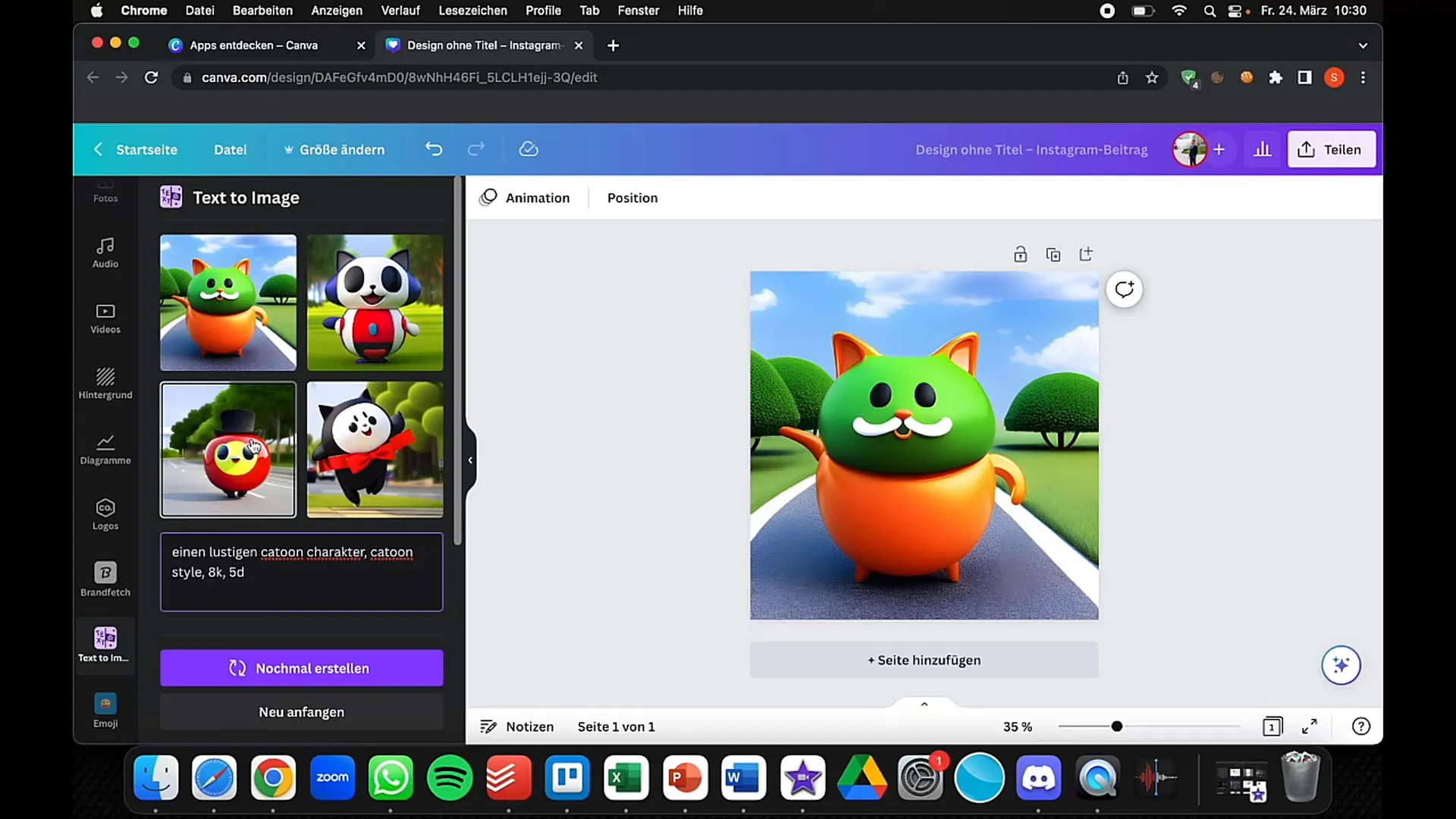Open the Bearbeiten menu in macOS menu bar
1456x819 pixels.
[262, 11]
